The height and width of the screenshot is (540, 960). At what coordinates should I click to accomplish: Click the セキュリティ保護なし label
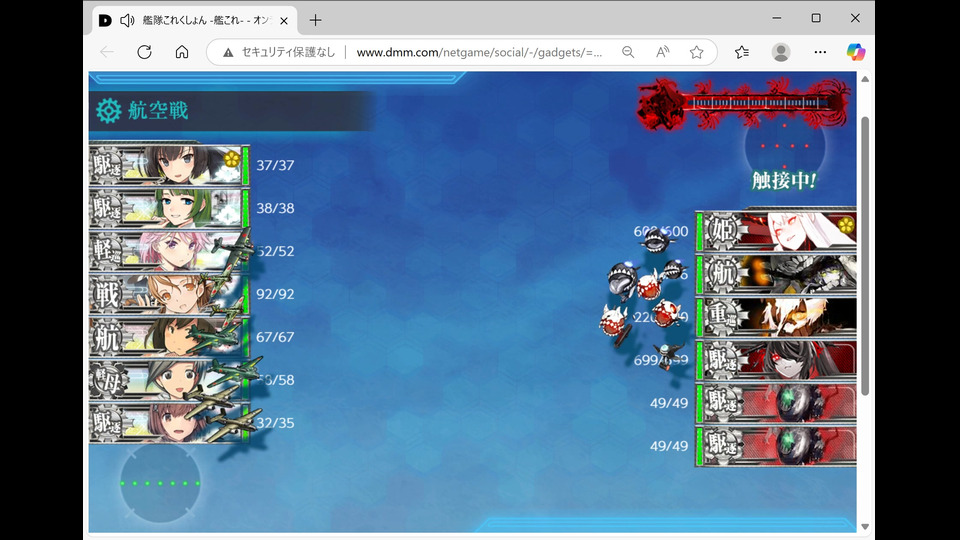click(x=288, y=52)
